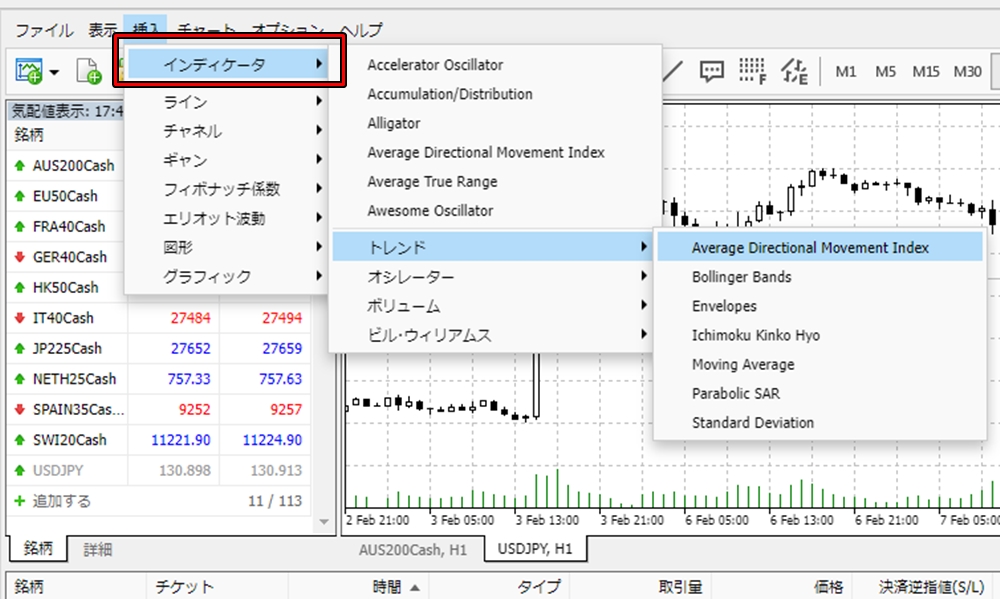Click the green arrow beside AUS200Cash
Viewport: 1000px width, 599px height.
[x=20, y=166]
